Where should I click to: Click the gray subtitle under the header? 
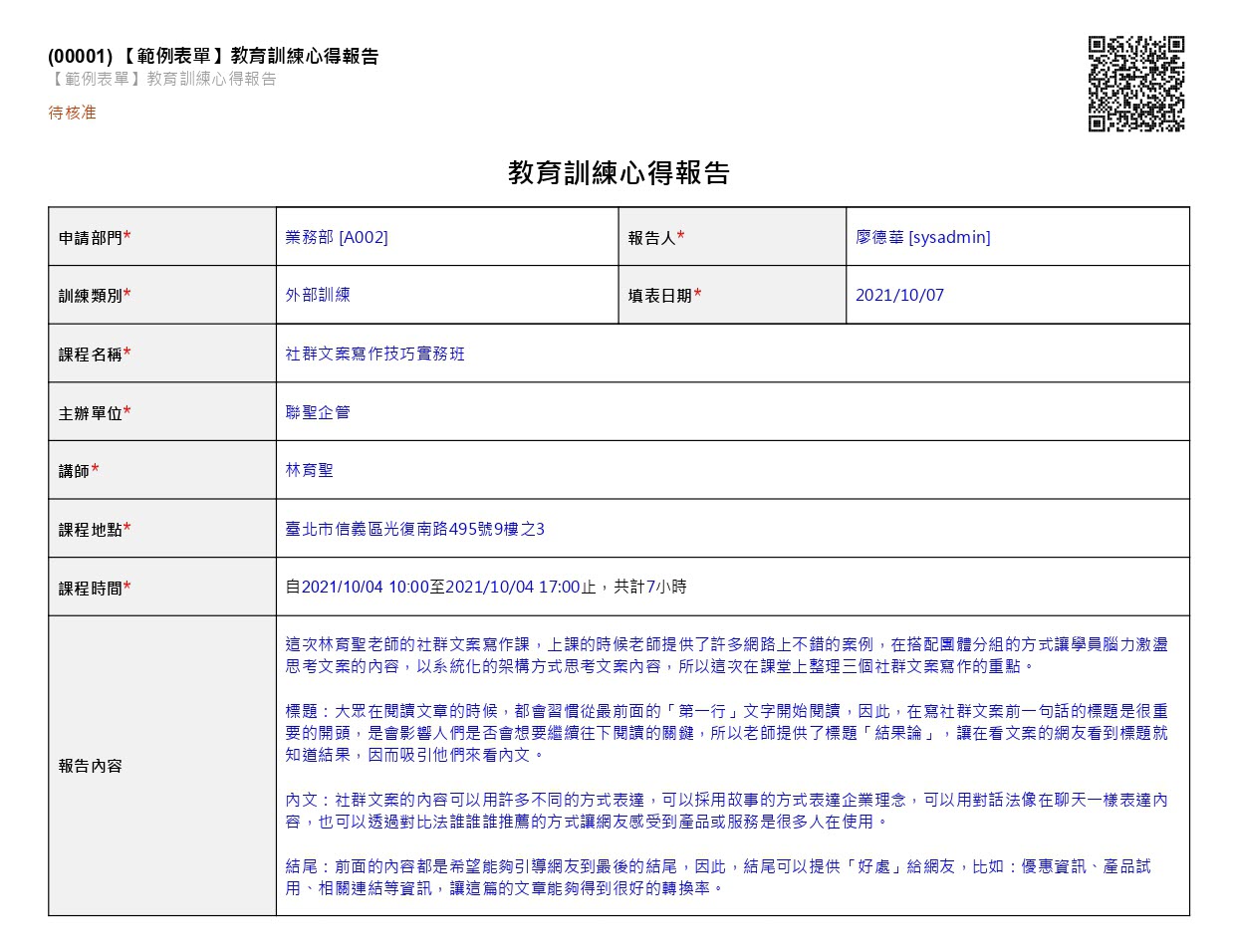tap(162, 79)
